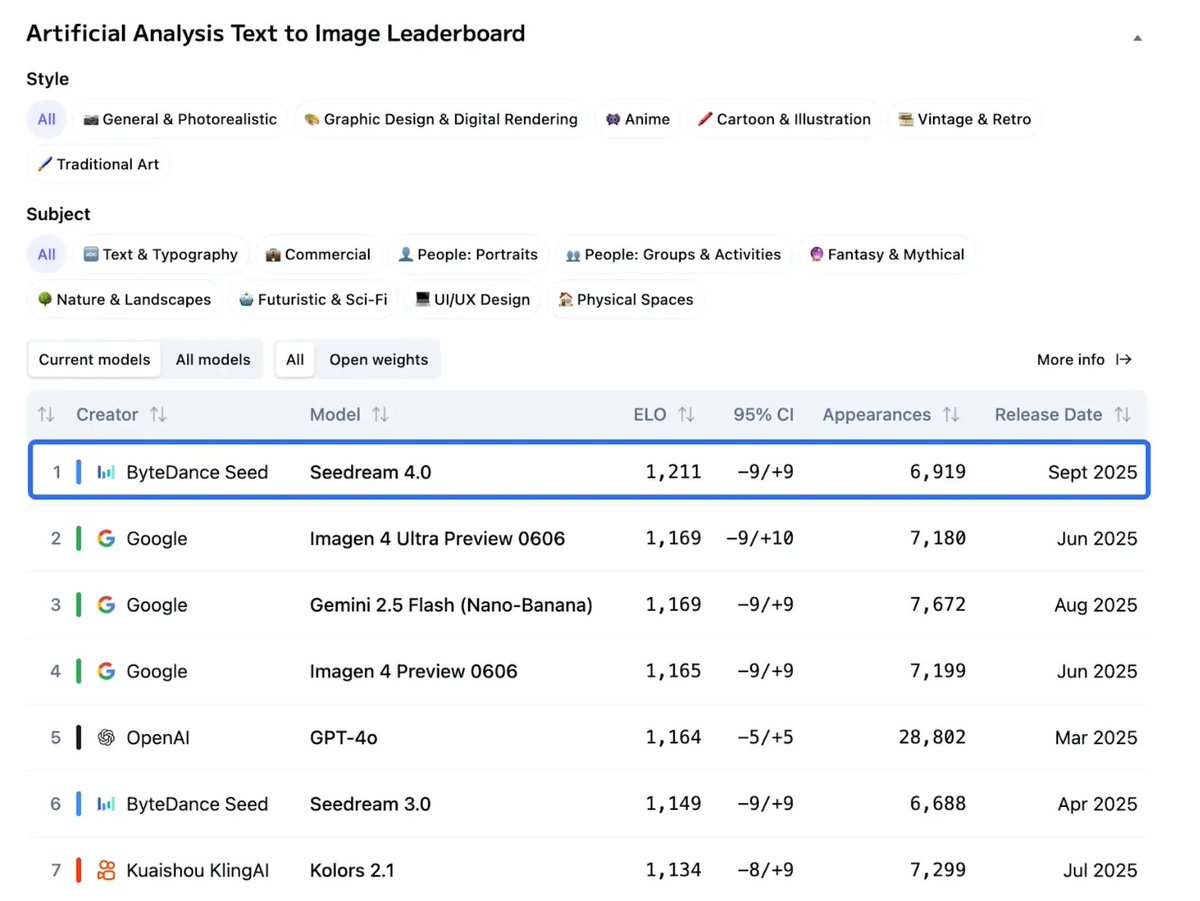Open the More info link
This screenshot has height=901, width=1200.
point(1084,359)
